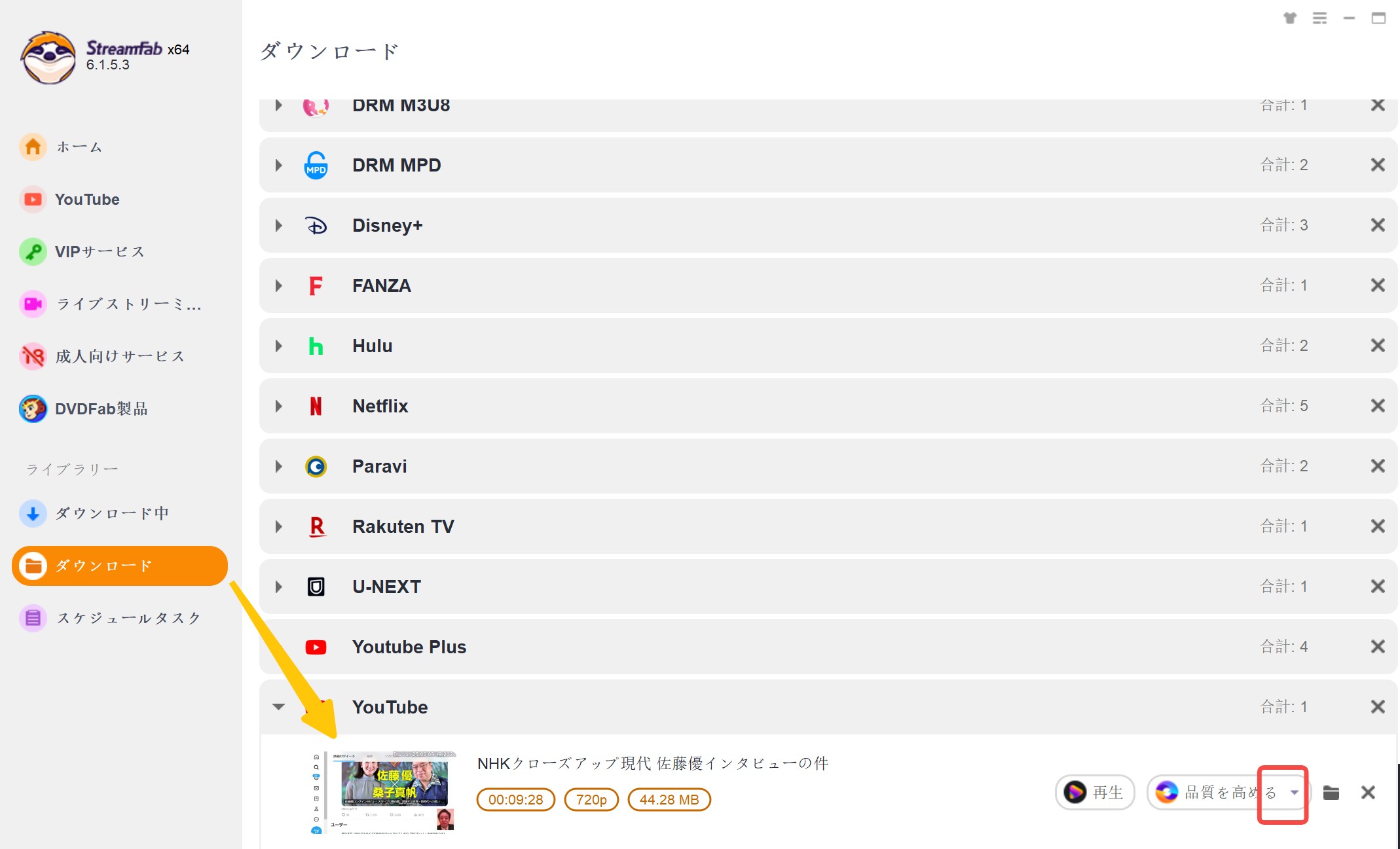The width and height of the screenshot is (1400, 849).
Task: Expand the DRM M3U8 group
Action: coord(278,105)
